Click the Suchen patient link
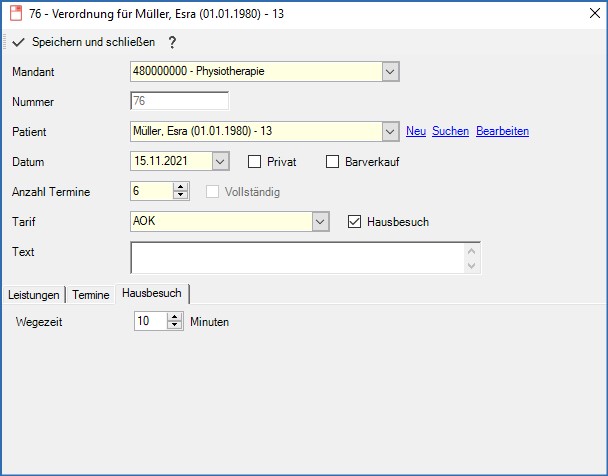Viewport: 608px width, 476px height. pos(450,132)
